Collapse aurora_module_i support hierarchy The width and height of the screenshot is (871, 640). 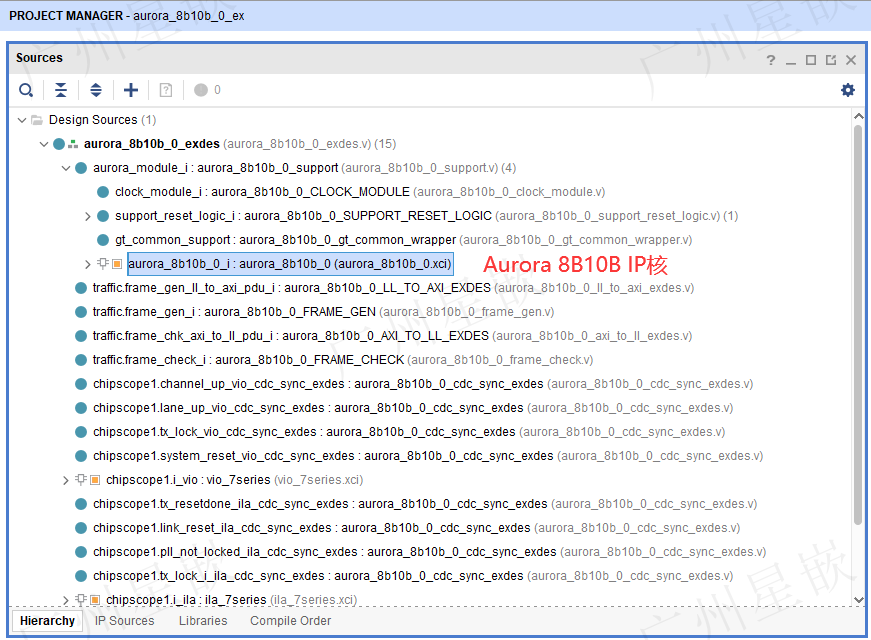pyautogui.click(x=66, y=168)
